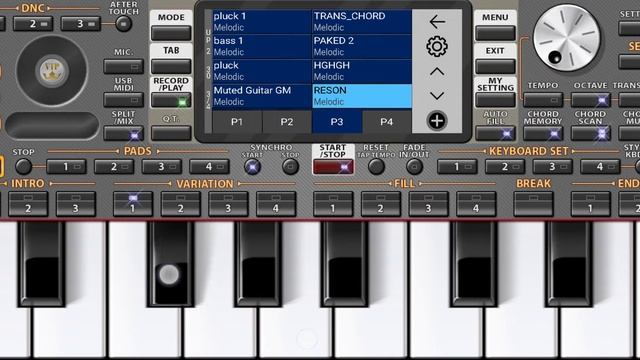The height and width of the screenshot is (360, 640).
Task: Trigger PADS button 1
Action: pos(66,167)
